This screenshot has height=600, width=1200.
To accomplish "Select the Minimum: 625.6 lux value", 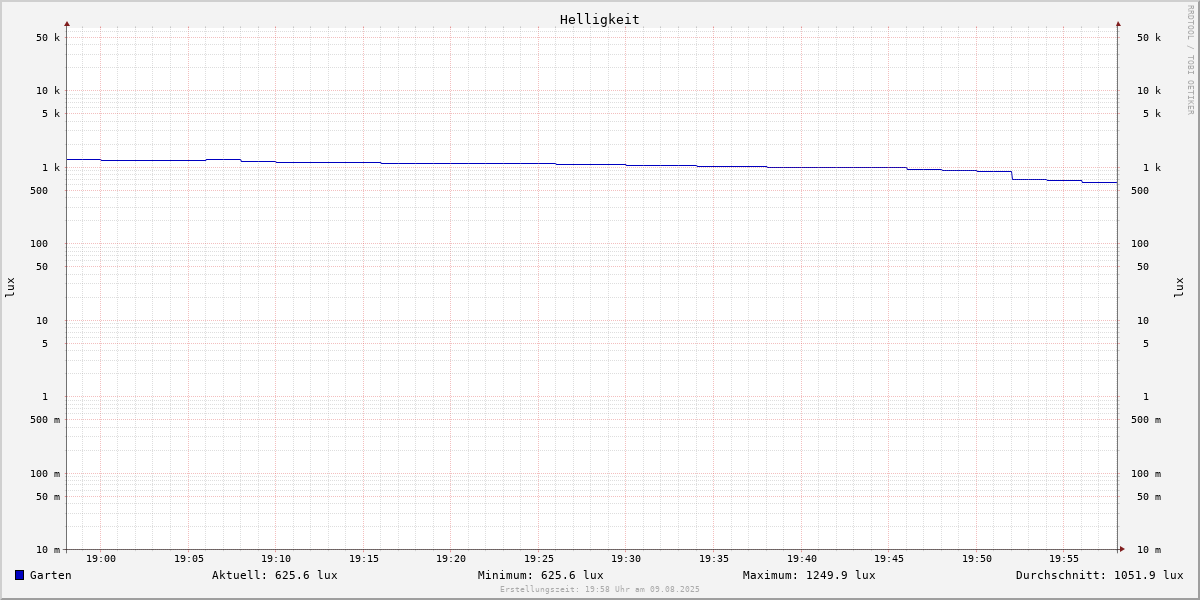I will [541, 575].
